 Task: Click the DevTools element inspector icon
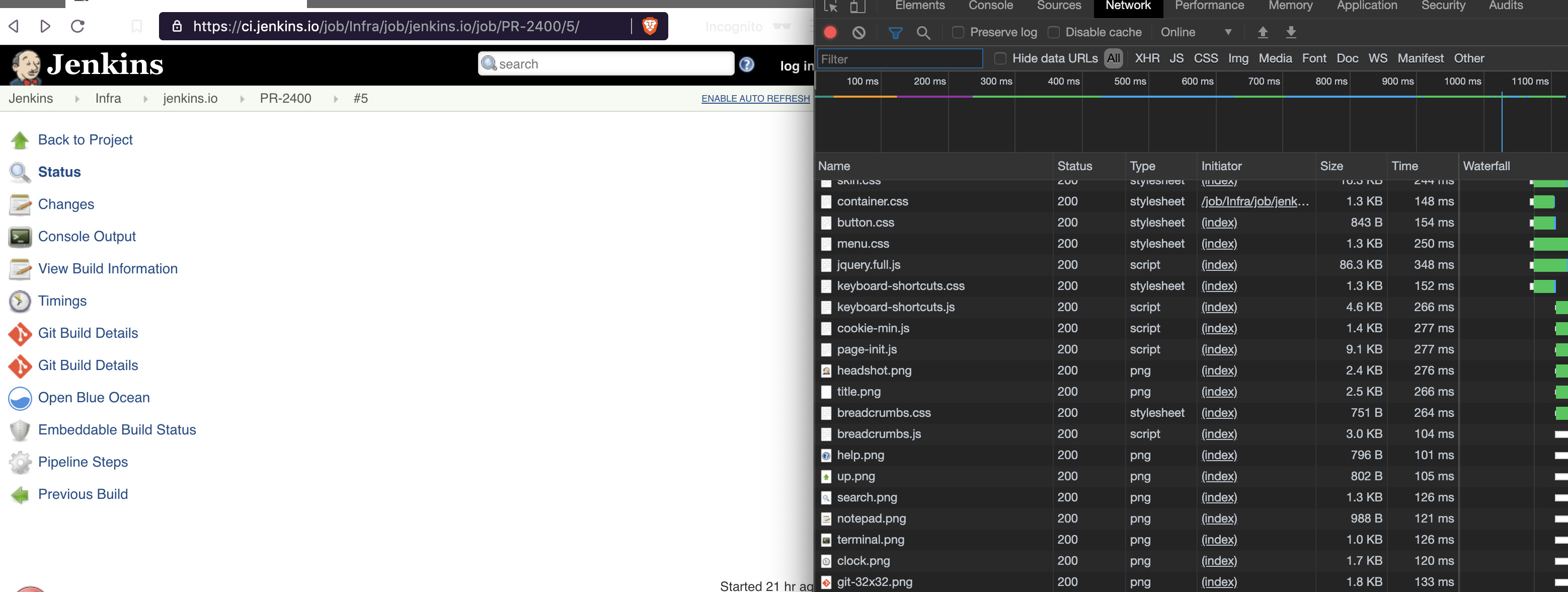(x=830, y=6)
